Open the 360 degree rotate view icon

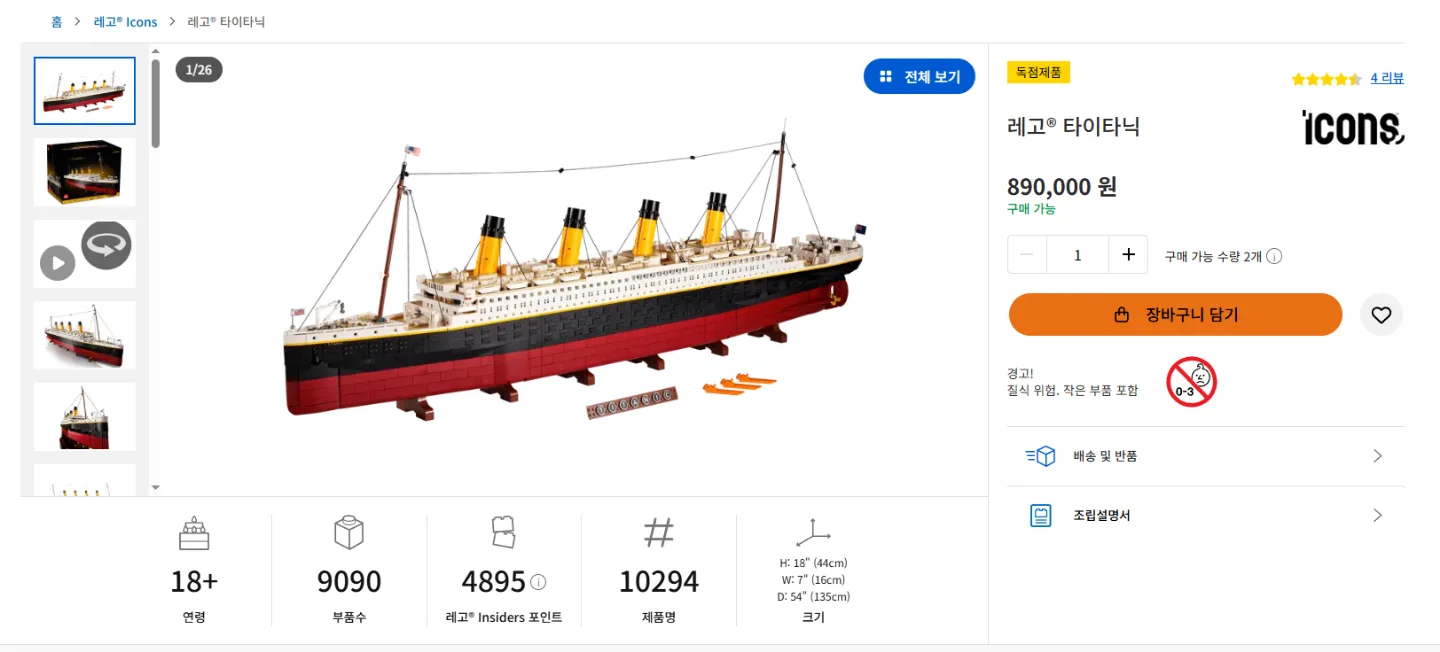click(106, 245)
